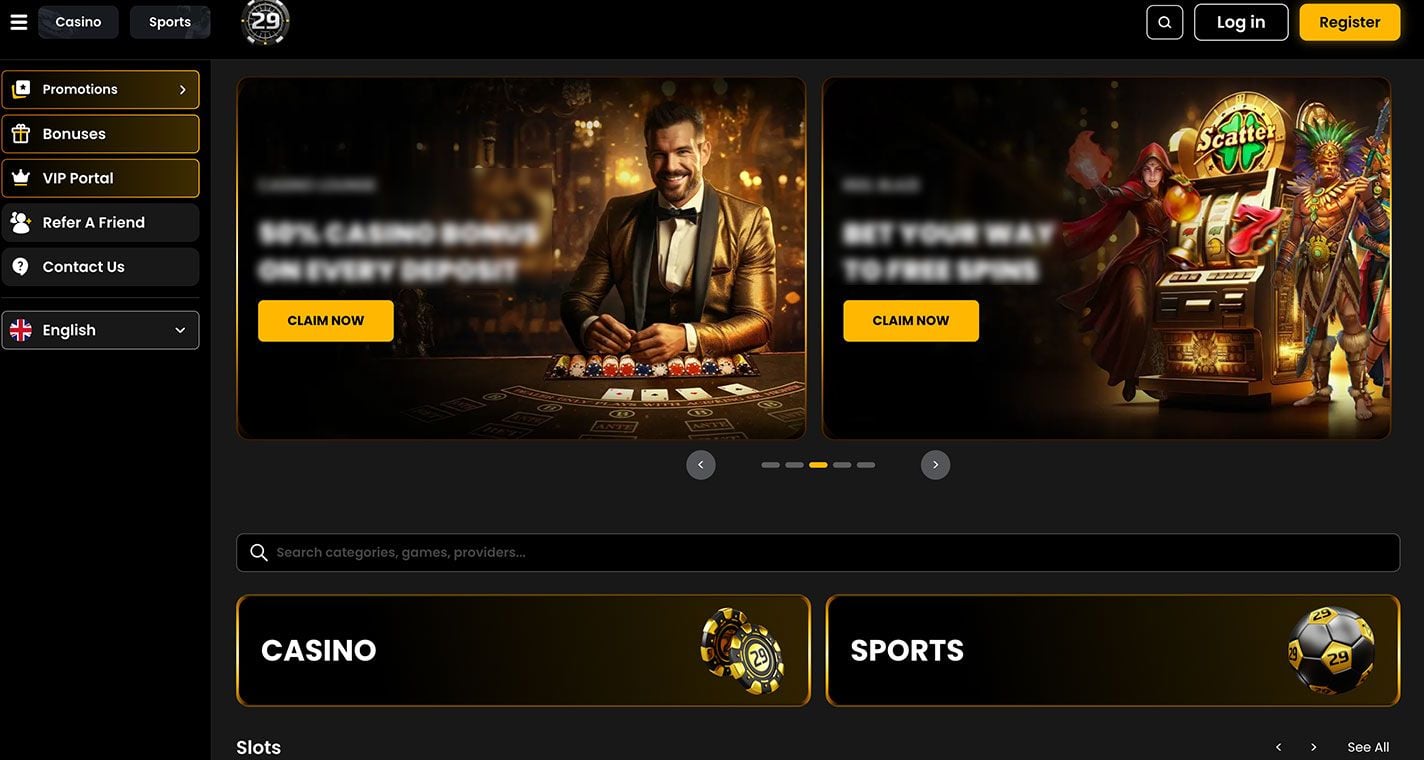Open the English language dropdown
Image resolution: width=1424 pixels, height=760 pixels.
point(100,330)
